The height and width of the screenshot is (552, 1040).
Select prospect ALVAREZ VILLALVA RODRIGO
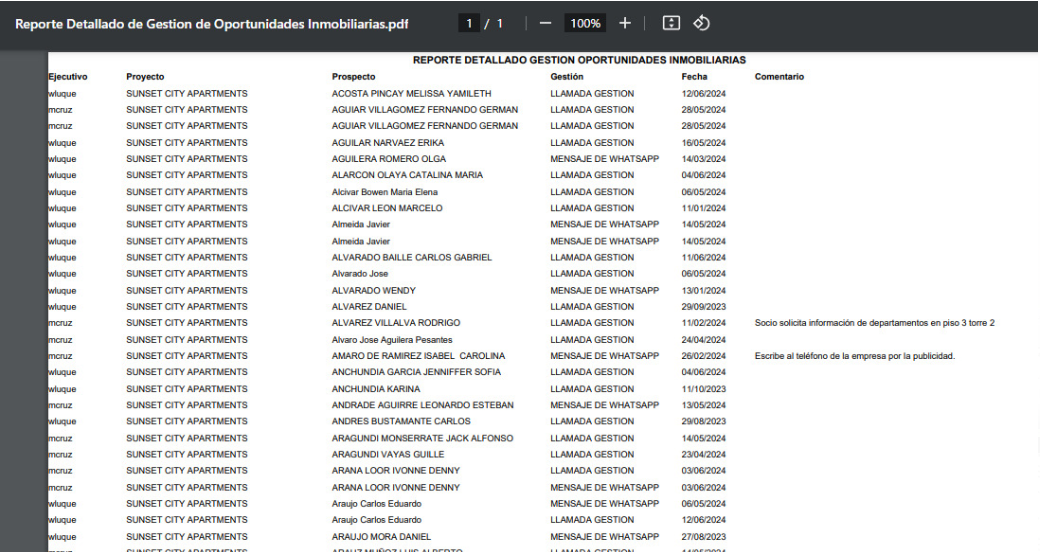[395, 323]
